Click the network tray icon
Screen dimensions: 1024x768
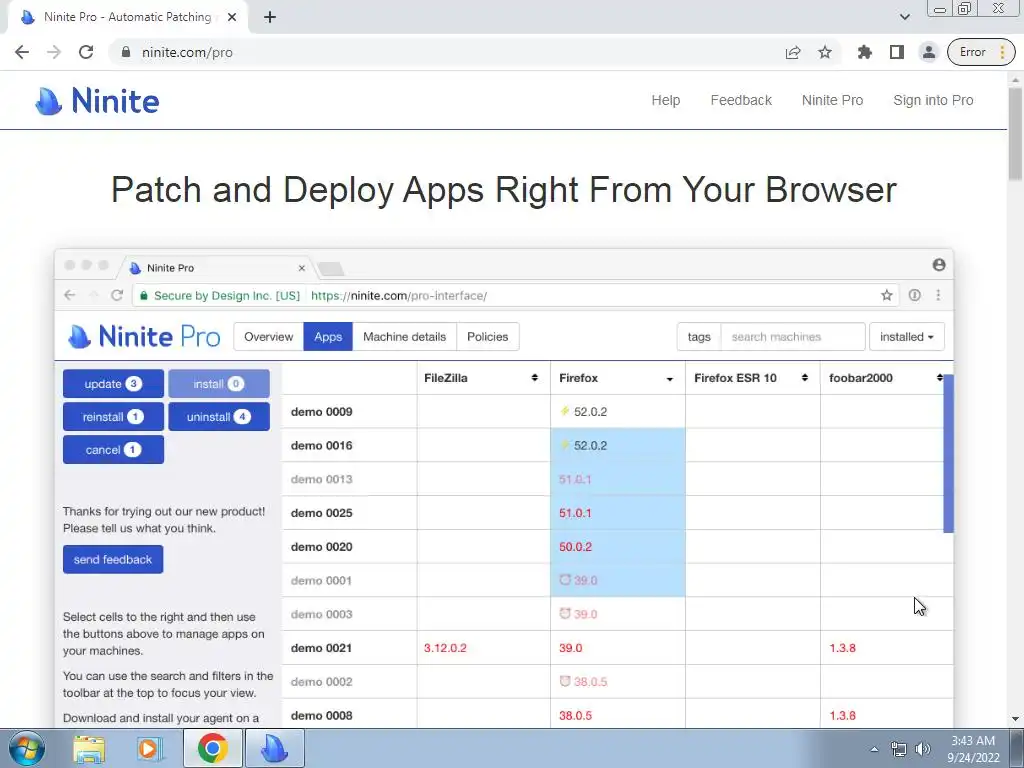[899, 749]
